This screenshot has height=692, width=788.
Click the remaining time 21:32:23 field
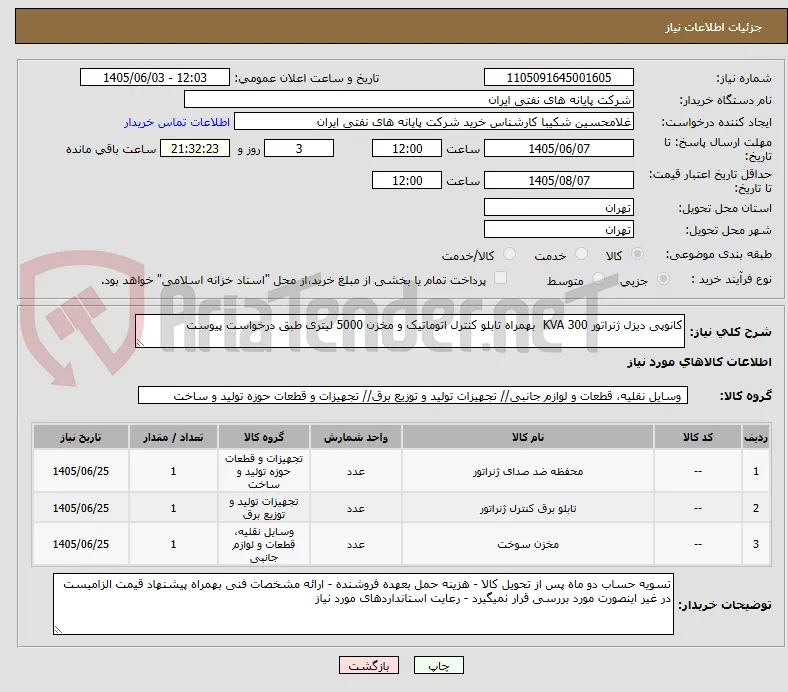pos(195,148)
